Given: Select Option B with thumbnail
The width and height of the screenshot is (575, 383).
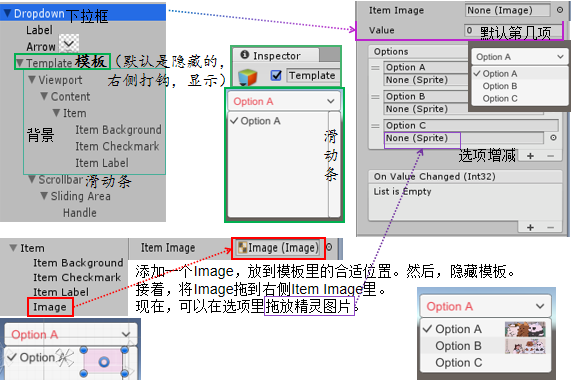Looking at the screenshot, I should (x=486, y=346).
